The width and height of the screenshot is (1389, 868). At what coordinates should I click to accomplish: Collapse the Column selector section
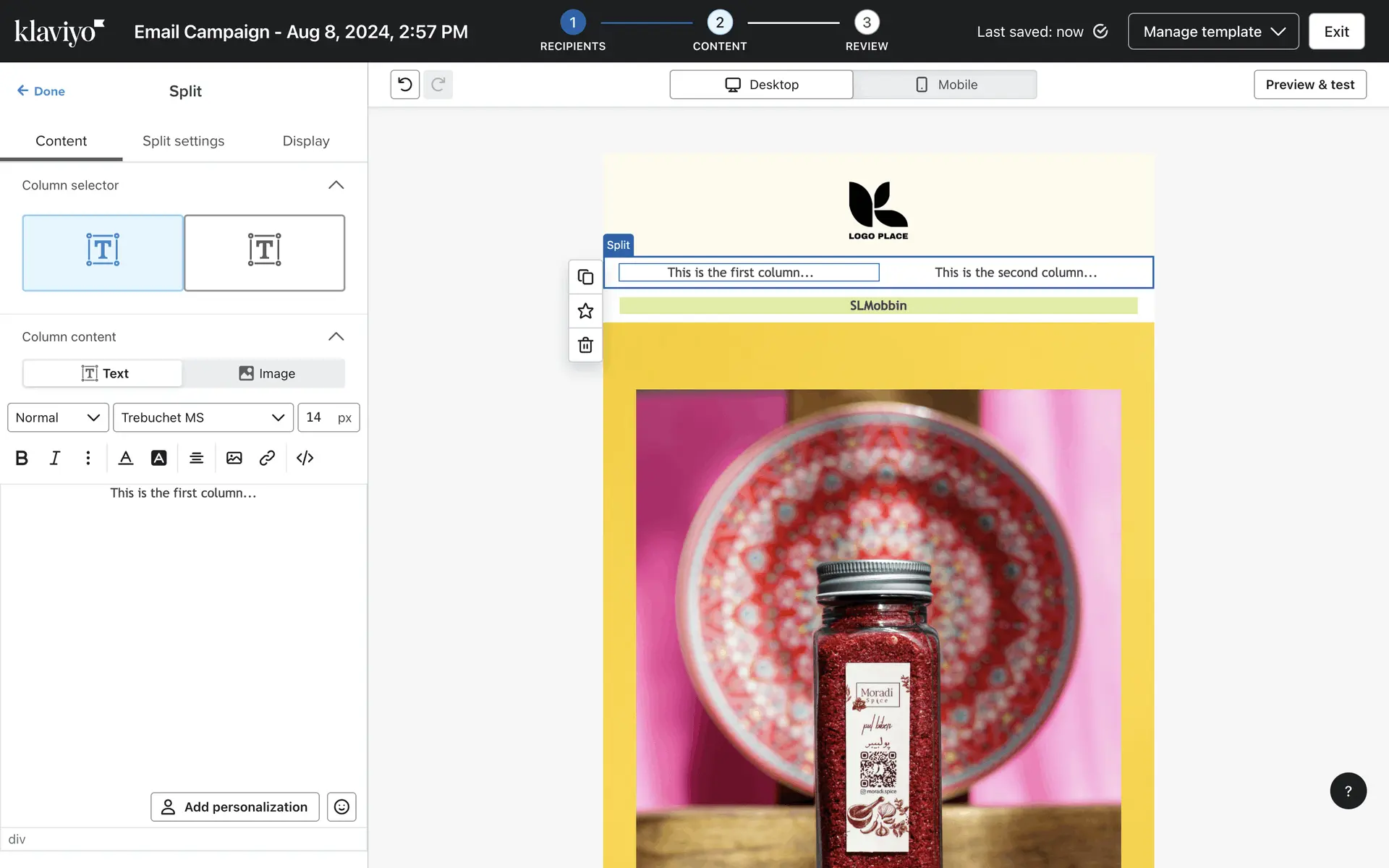click(336, 185)
